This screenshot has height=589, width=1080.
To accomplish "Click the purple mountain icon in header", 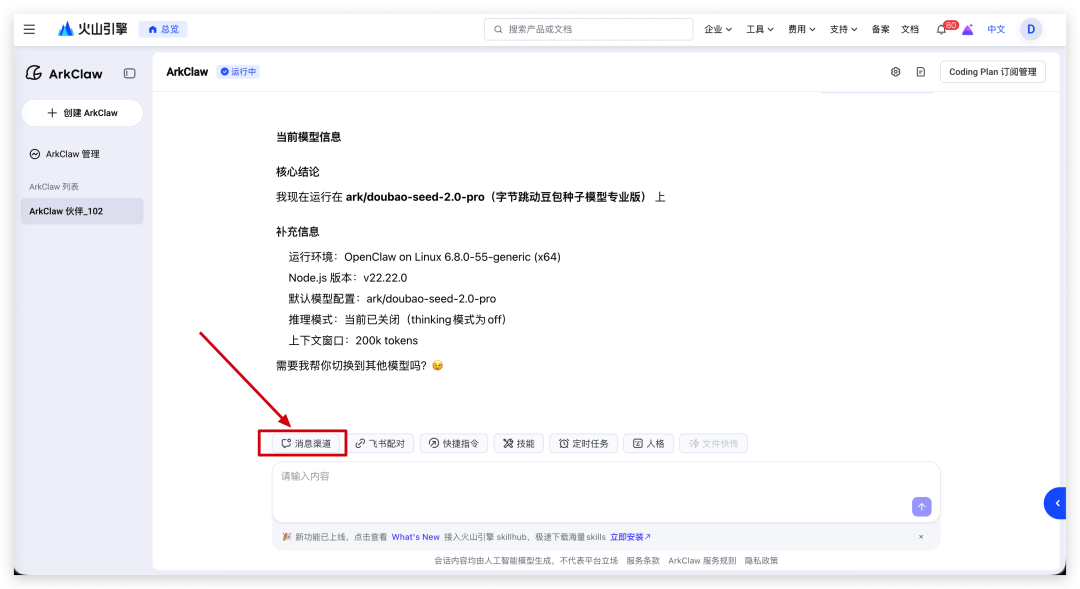I will 967,30.
